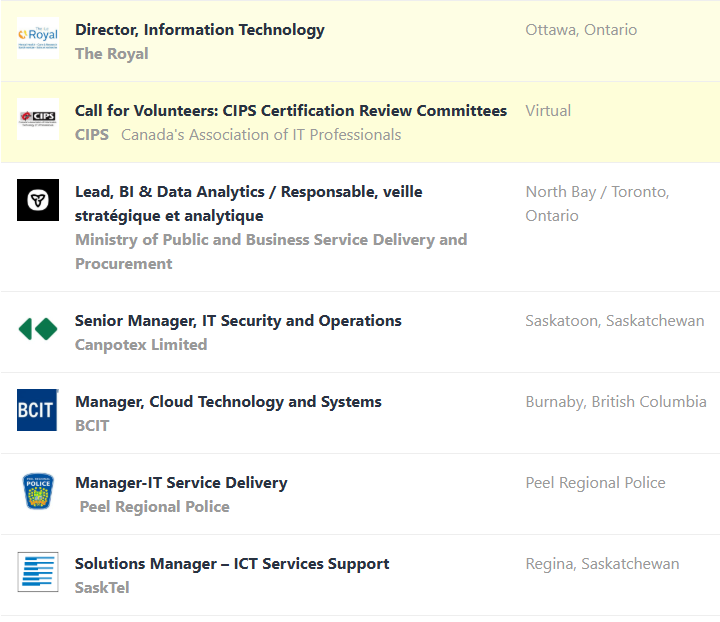The height and width of the screenshot is (622, 720).
Task: Click the SaskTel employer name
Action: 102,588
